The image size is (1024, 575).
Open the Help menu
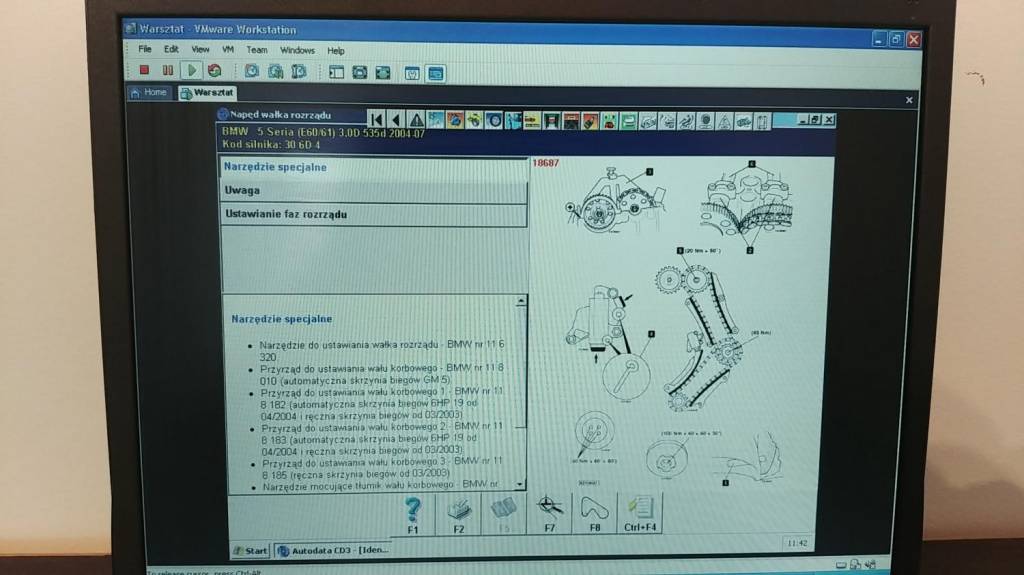click(x=336, y=51)
